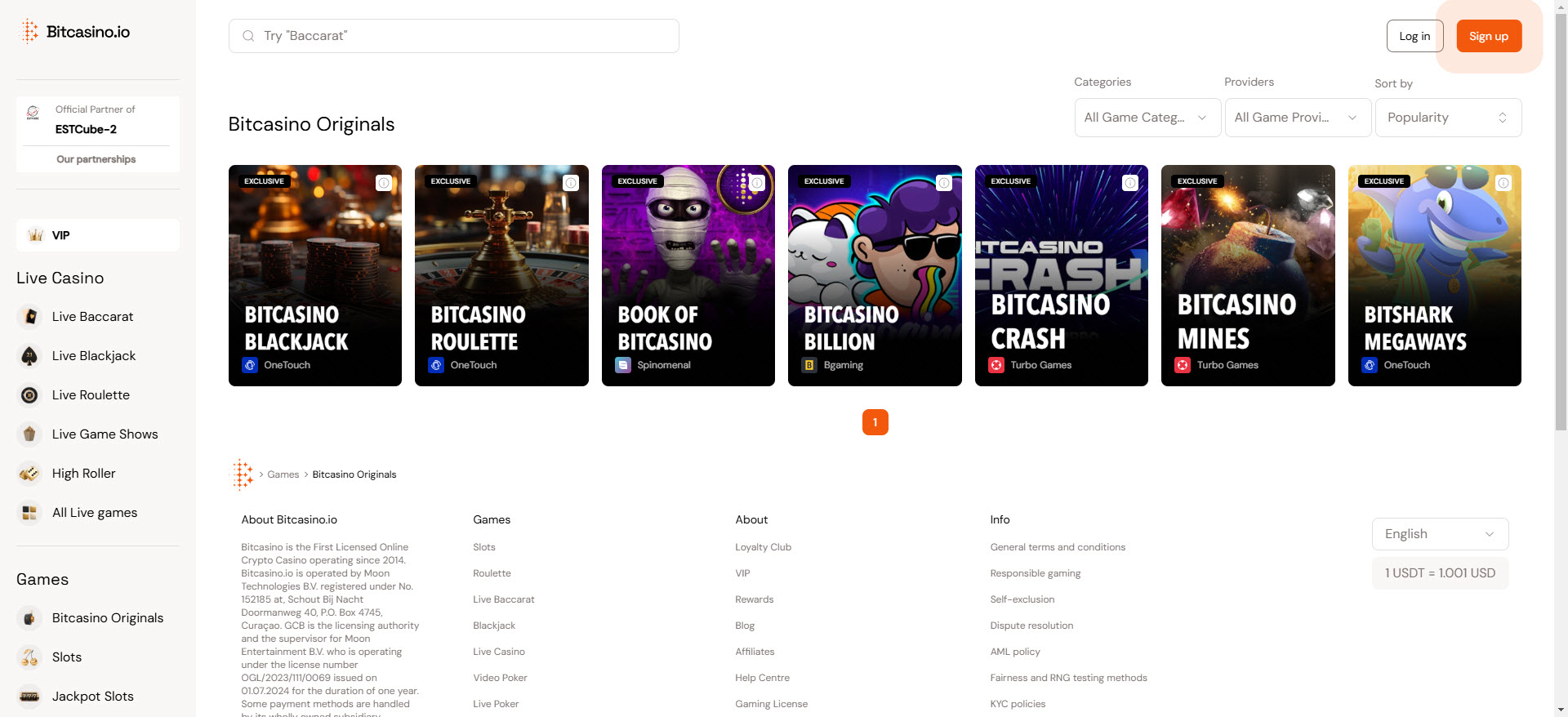Open info icon on Bitcasino Roulette card
1568x717 pixels.
pyautogui.click(x=571, y=183)
